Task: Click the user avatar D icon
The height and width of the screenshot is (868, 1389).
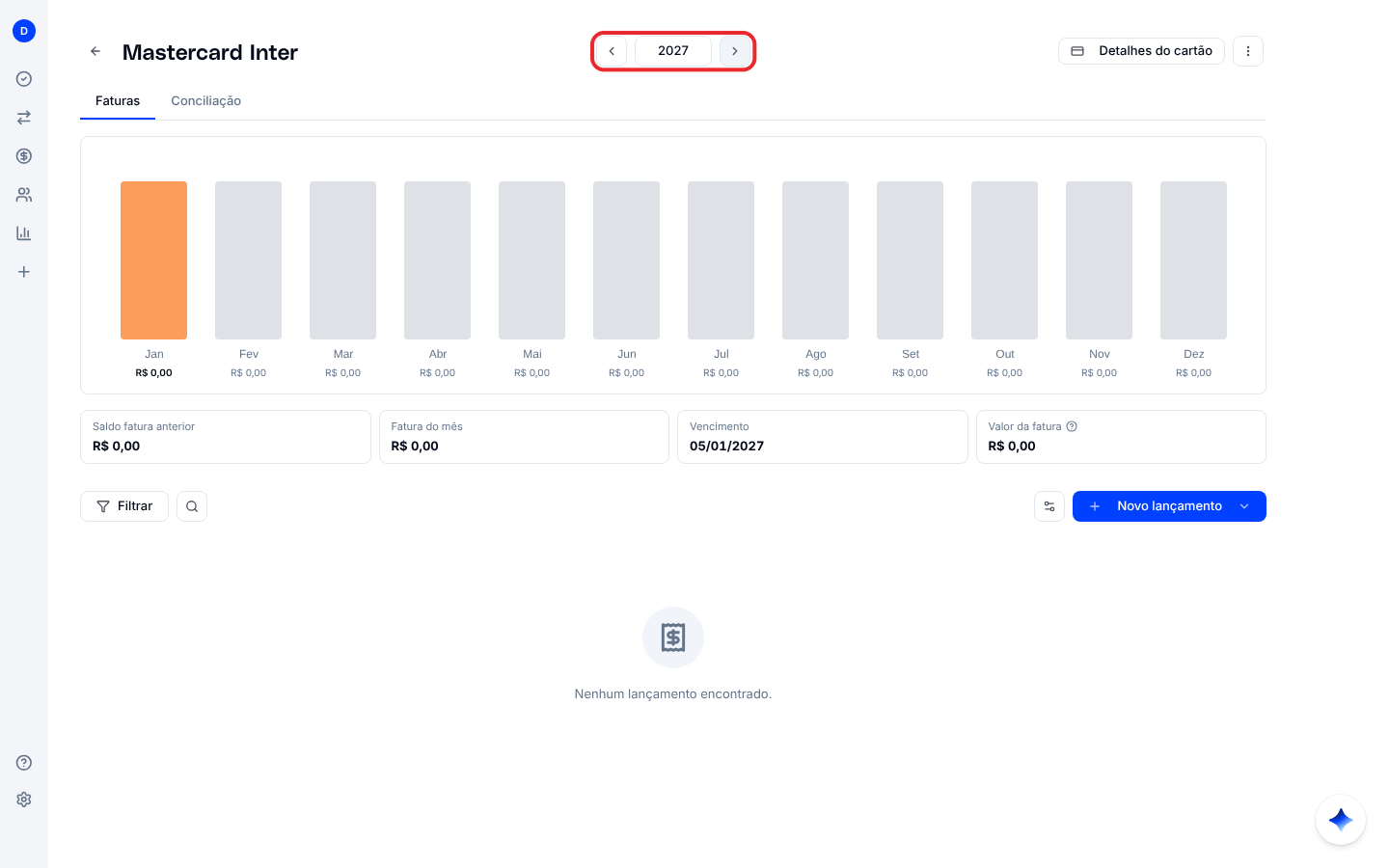Action: pos(24,31)
